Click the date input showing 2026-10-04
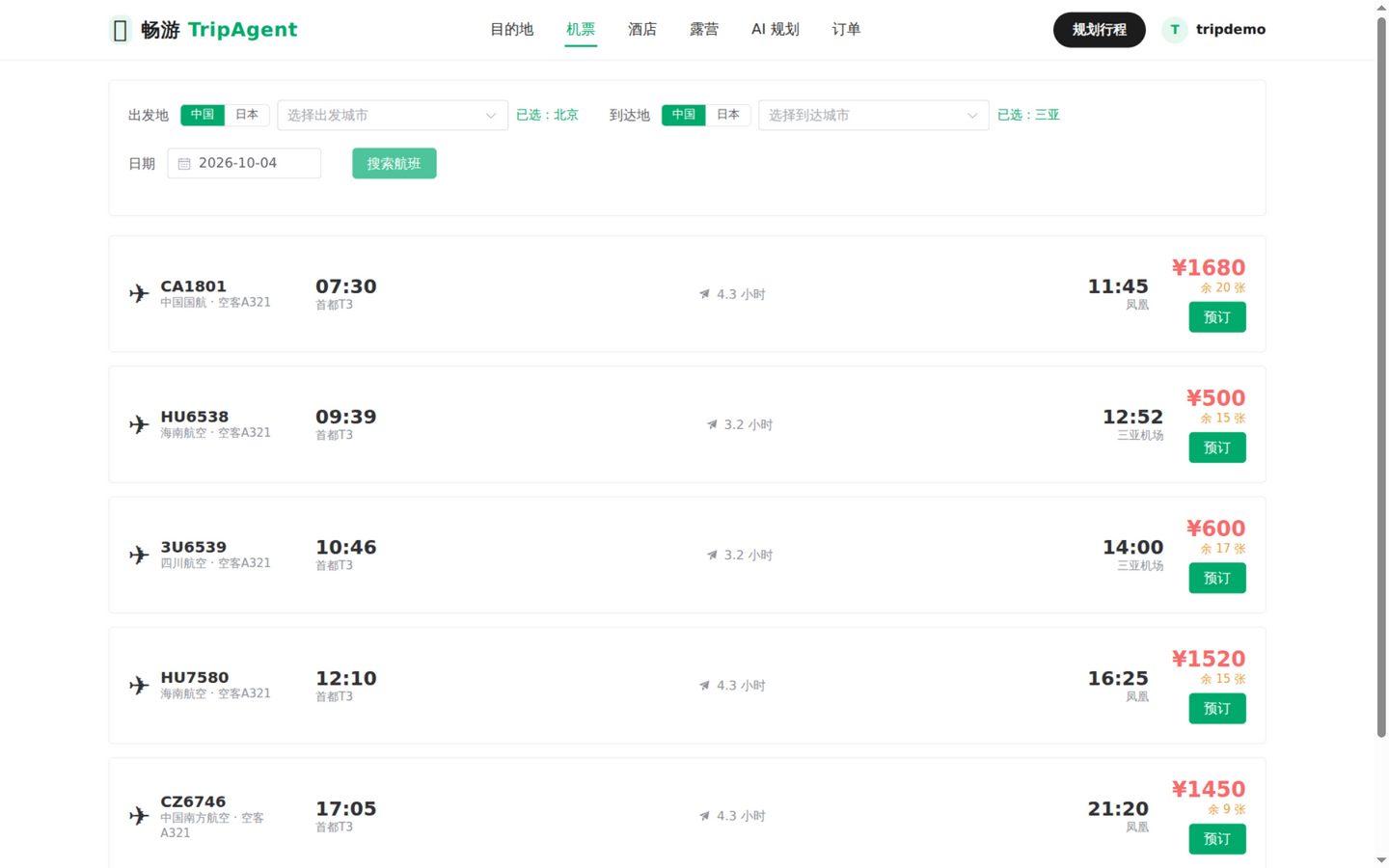Screen dimensions: 1389x868 [x=244, y=164]
